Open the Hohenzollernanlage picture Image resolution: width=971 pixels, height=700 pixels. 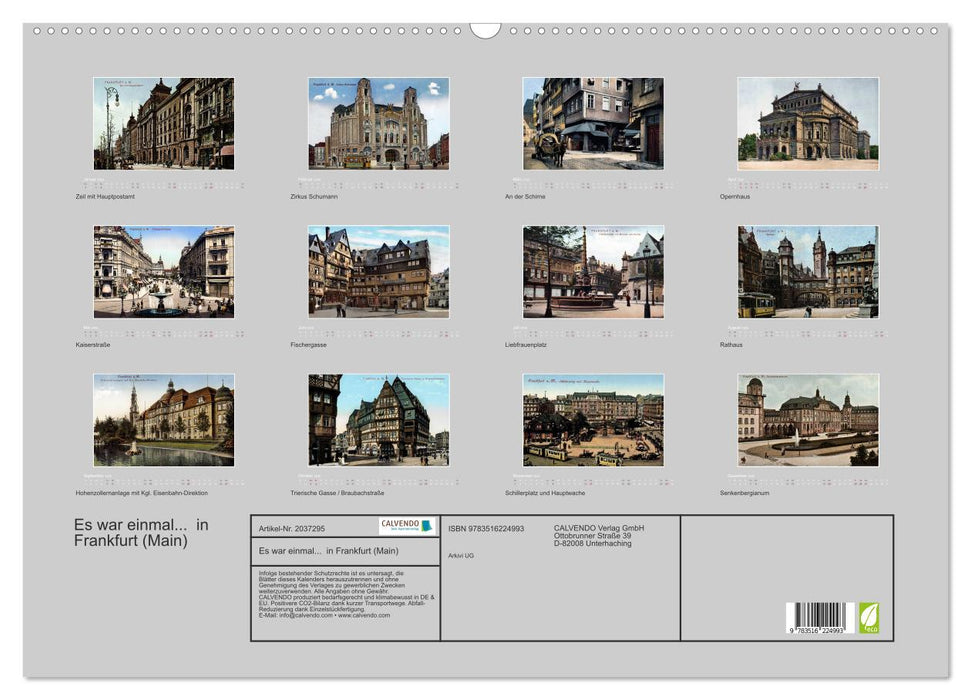(x=164, y=420)
